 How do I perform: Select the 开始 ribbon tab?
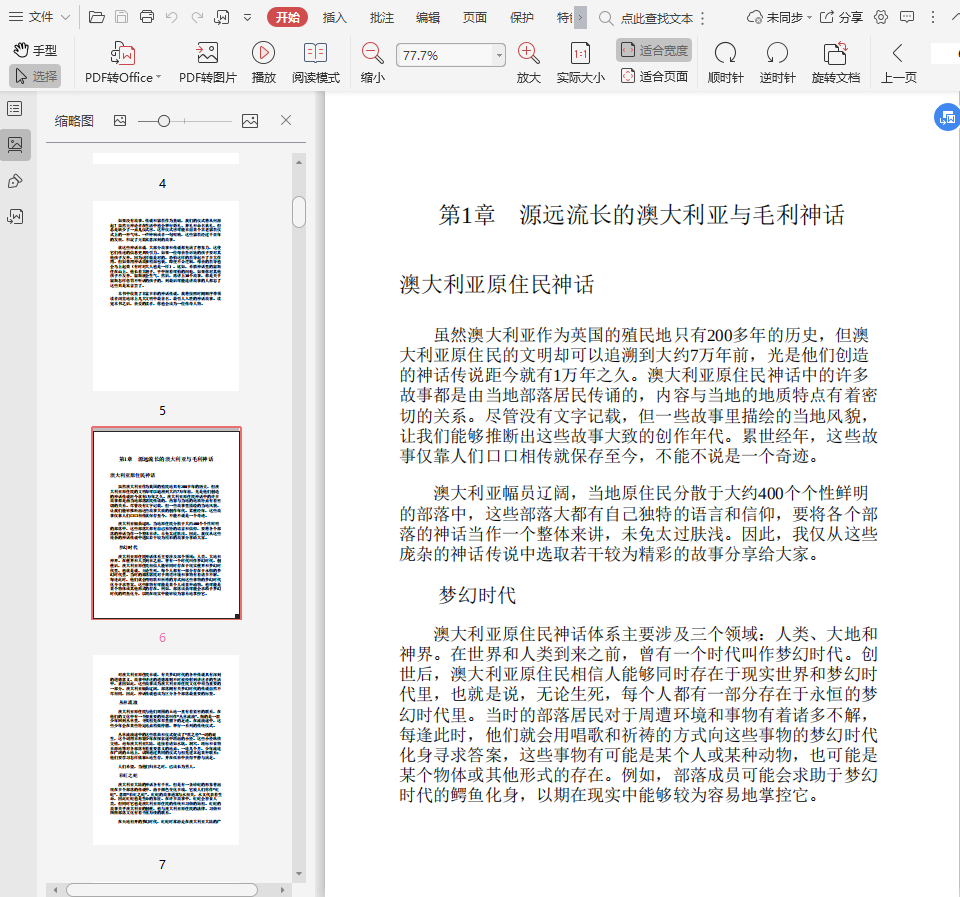tap(287, 18)
